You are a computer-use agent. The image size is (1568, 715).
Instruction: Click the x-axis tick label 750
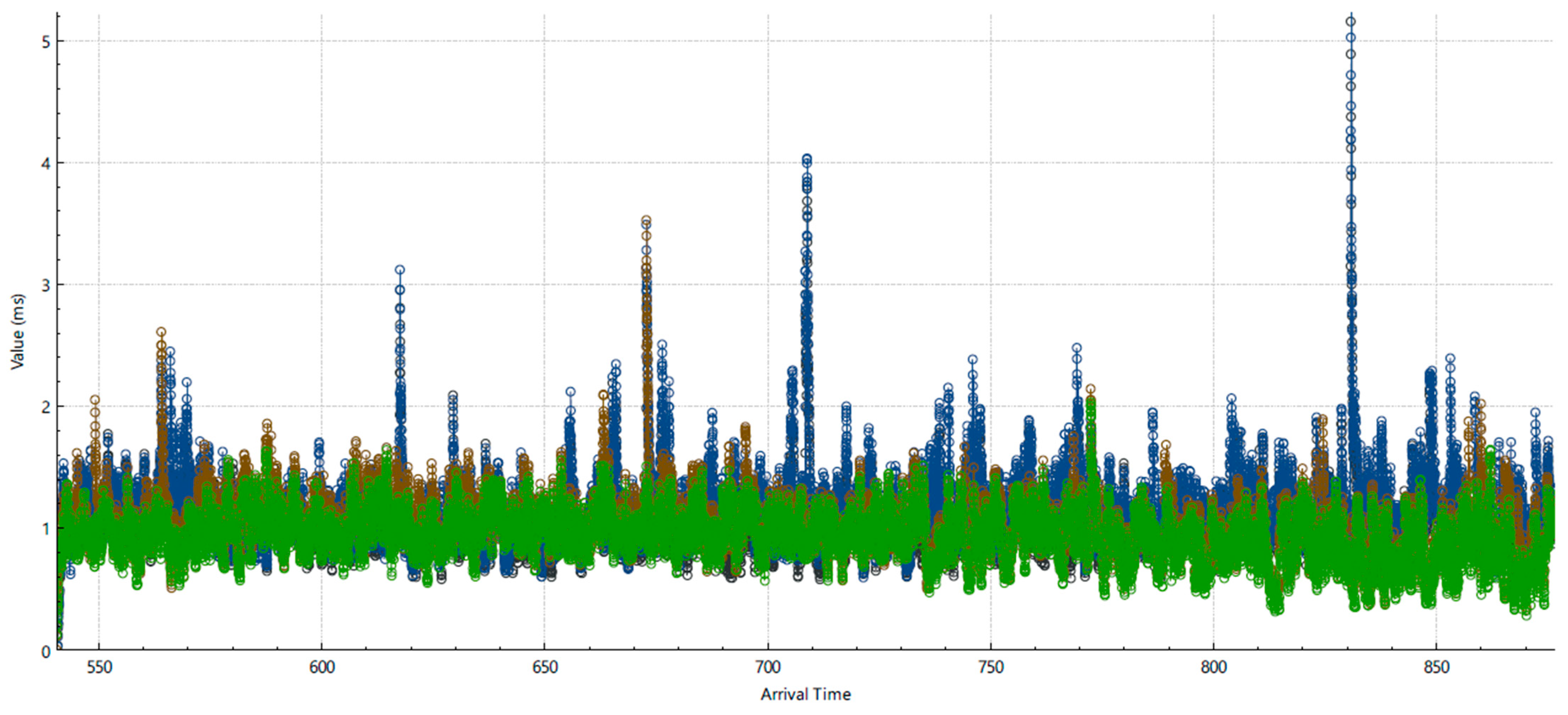tap(990, 668)
